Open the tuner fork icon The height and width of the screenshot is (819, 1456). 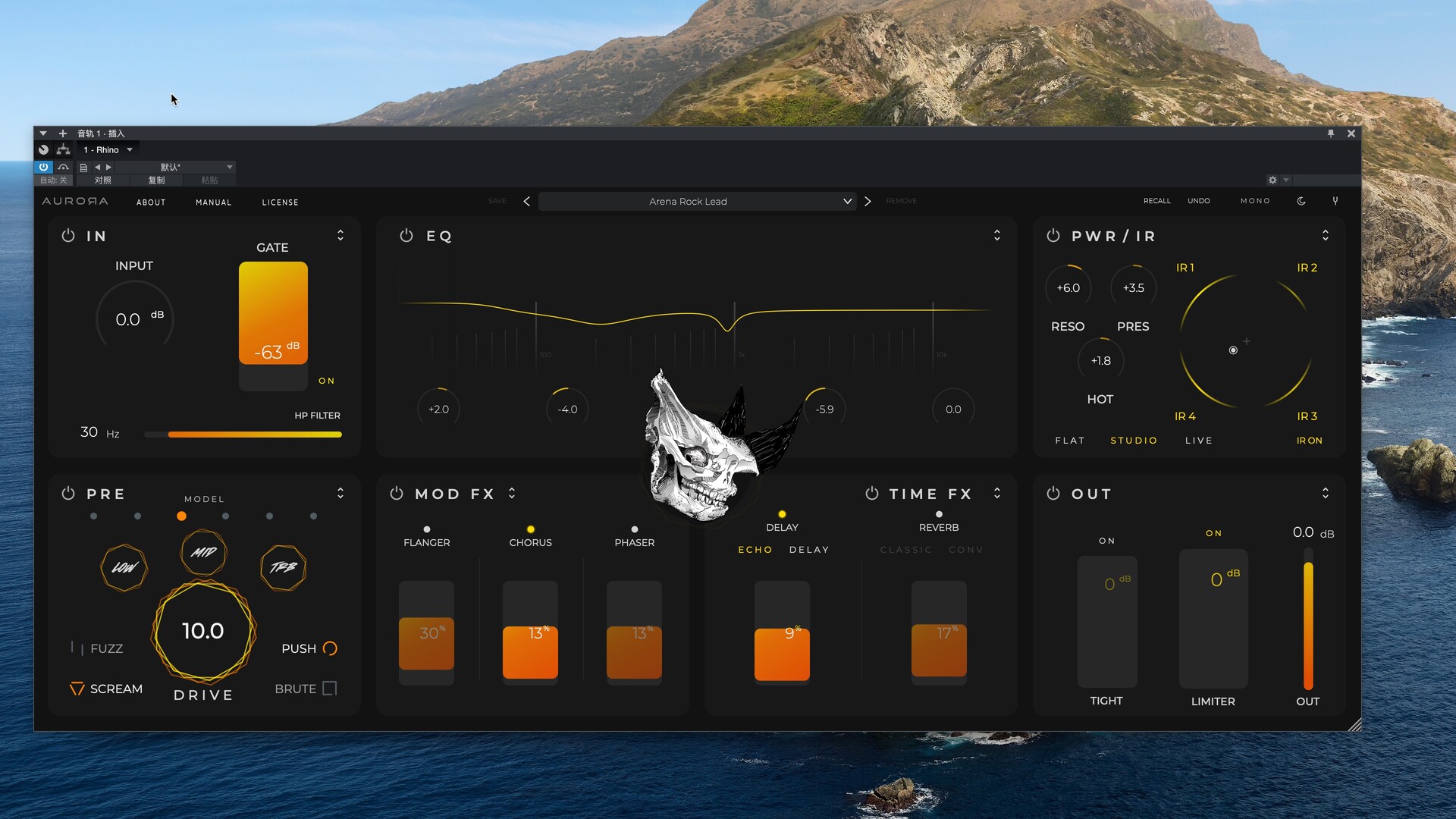(1335, 201)
